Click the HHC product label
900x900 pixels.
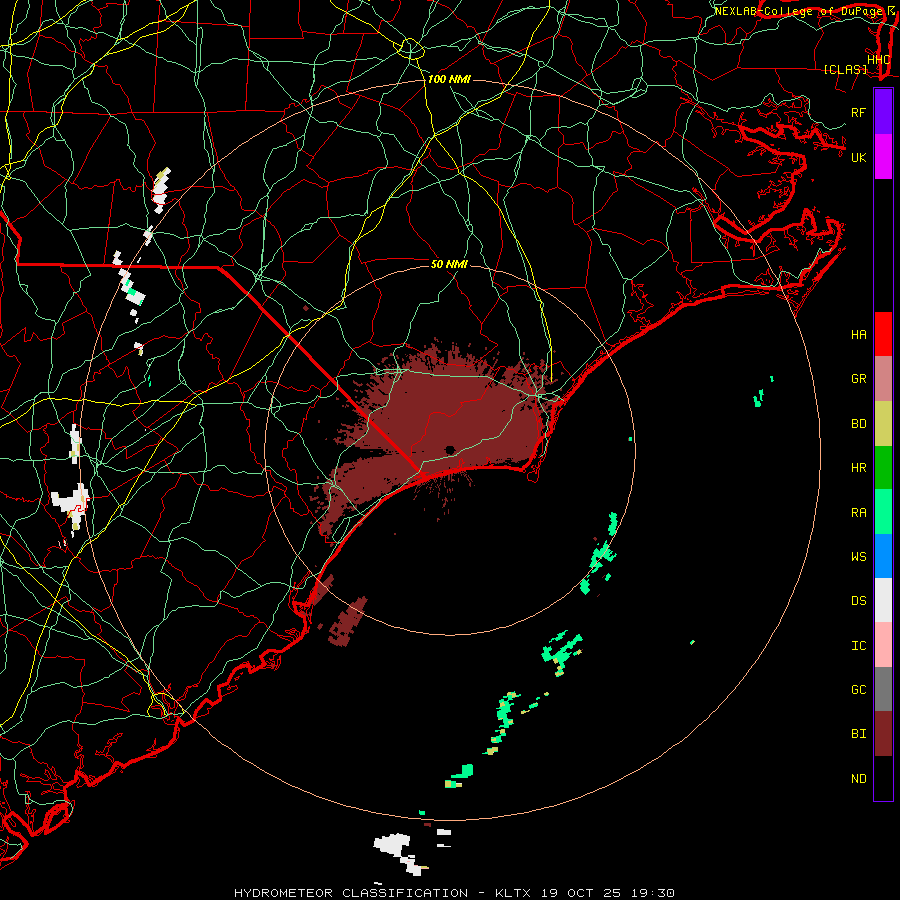pyautogui.click(x=878, y=59)
